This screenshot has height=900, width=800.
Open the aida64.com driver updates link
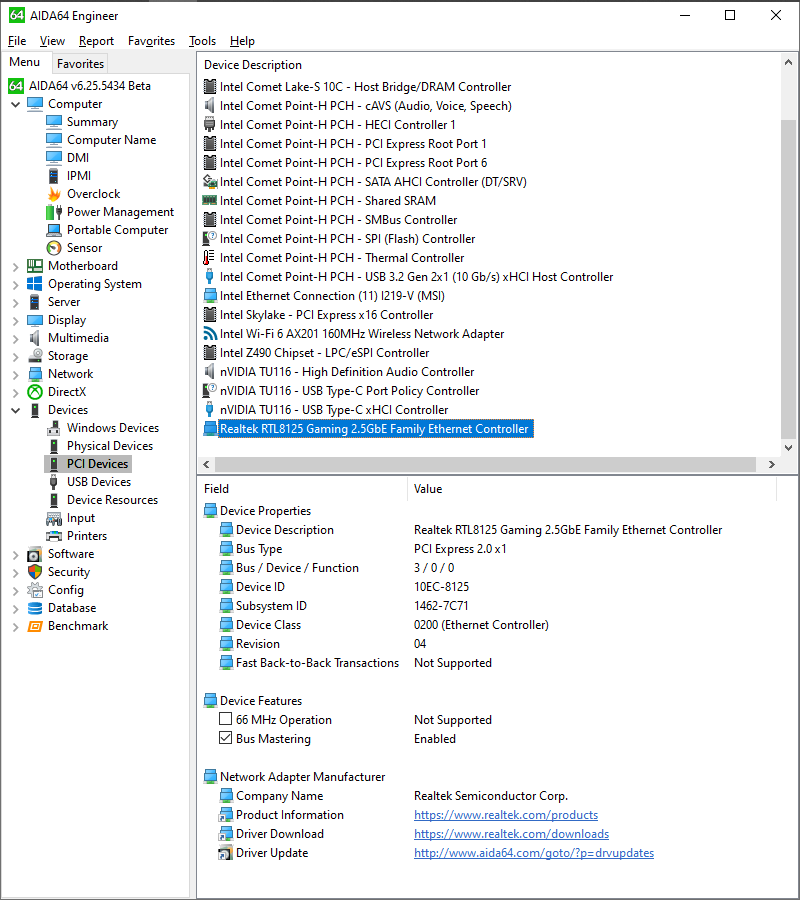(x=534, y=853)
